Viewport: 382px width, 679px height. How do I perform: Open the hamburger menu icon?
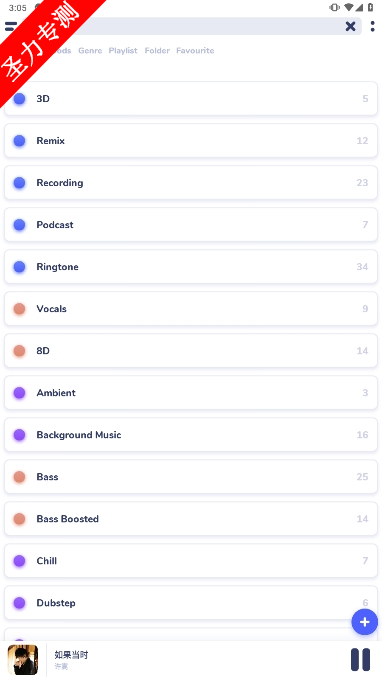pyautogui.click(x=11, y=26)
